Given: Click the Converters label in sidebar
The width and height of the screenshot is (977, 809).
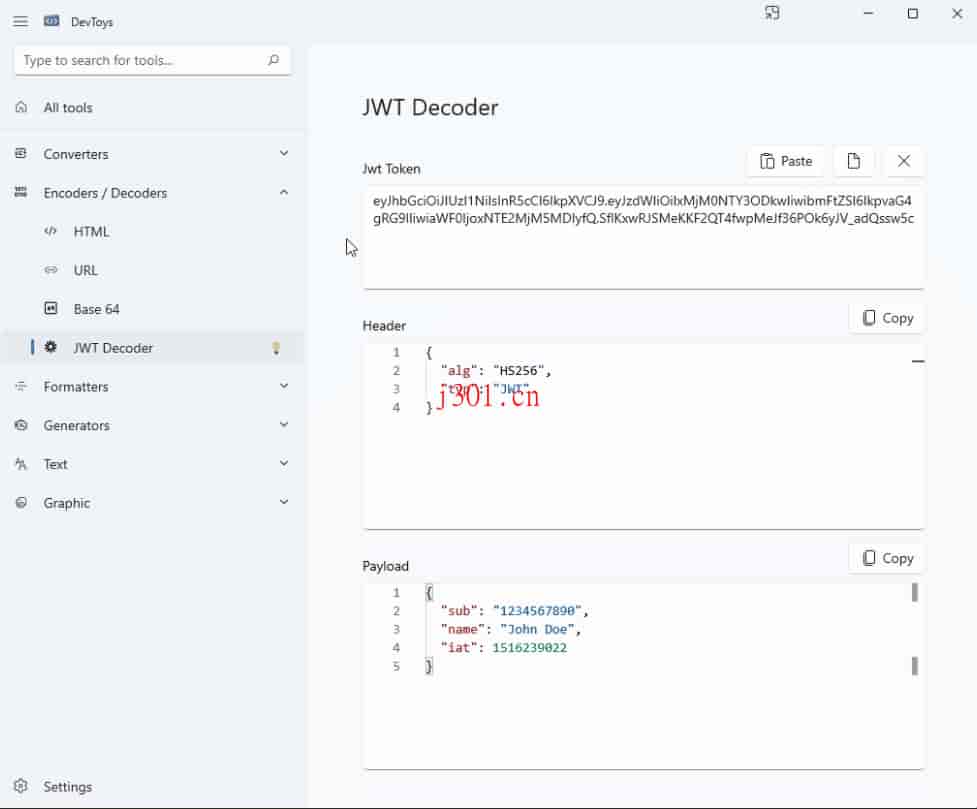Looking at the screenshot, I should coord(76,154).
